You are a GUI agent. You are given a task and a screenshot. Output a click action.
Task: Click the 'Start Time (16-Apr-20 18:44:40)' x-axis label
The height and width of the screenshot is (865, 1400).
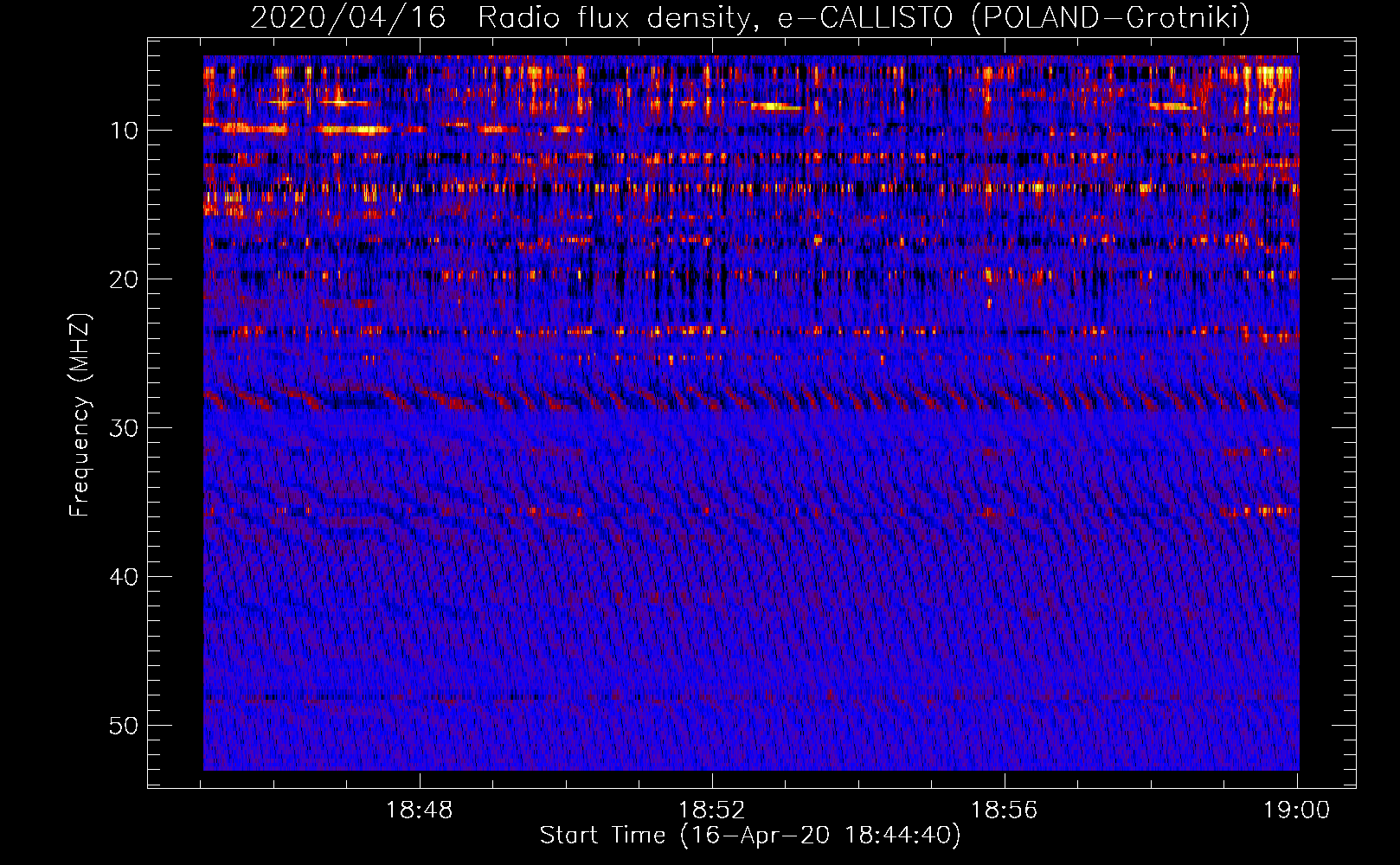tap(750, 836)
